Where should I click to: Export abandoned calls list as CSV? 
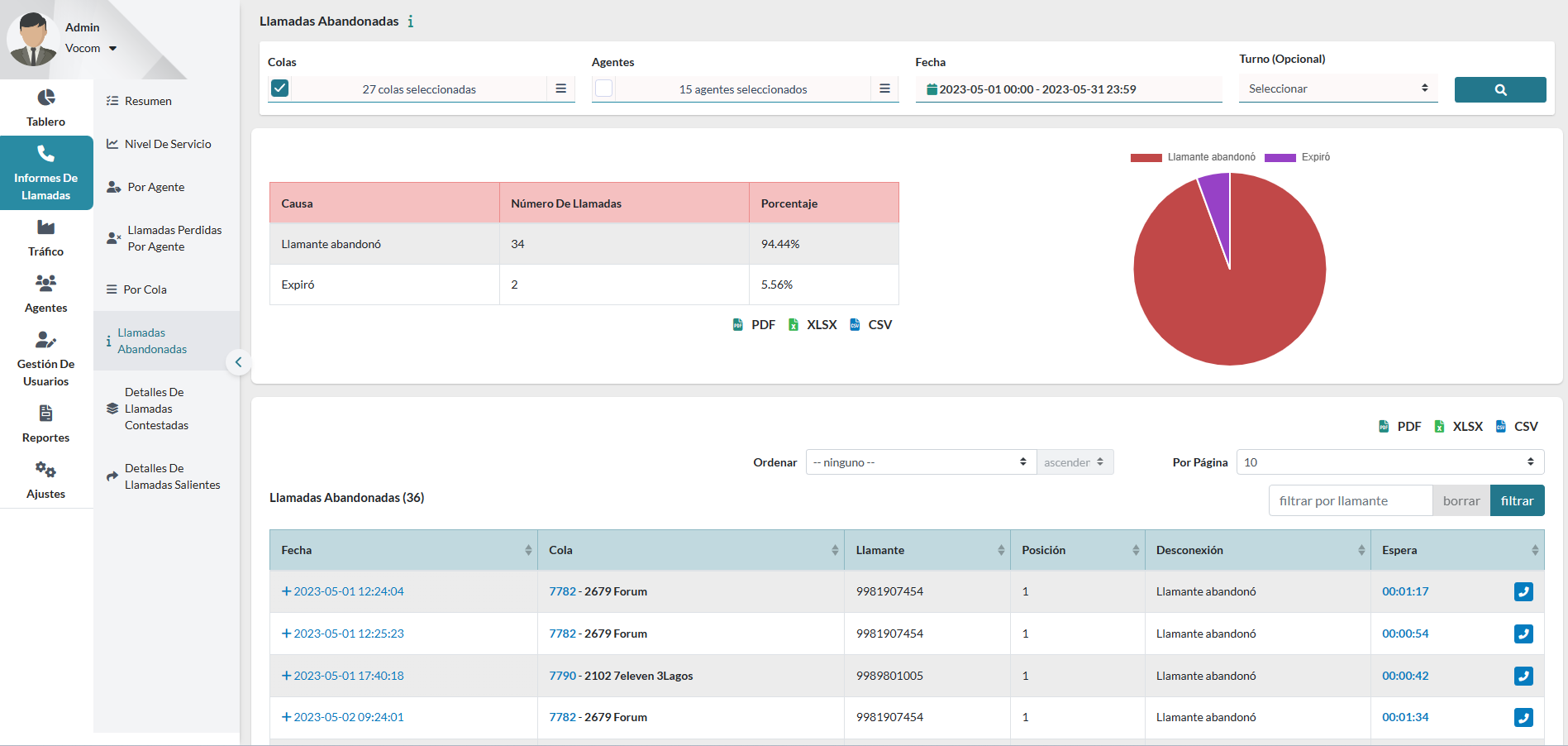[x=1518, y=427]
